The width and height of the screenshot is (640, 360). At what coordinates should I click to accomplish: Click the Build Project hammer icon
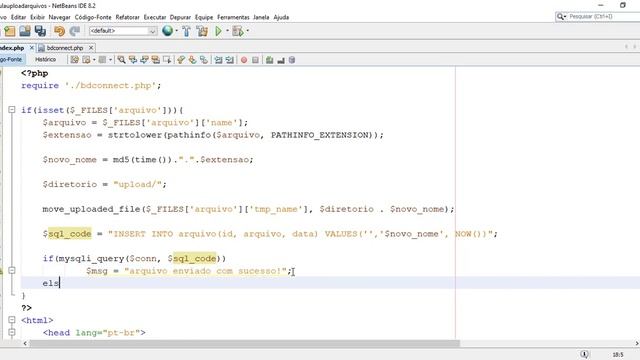tap(187, 31)
